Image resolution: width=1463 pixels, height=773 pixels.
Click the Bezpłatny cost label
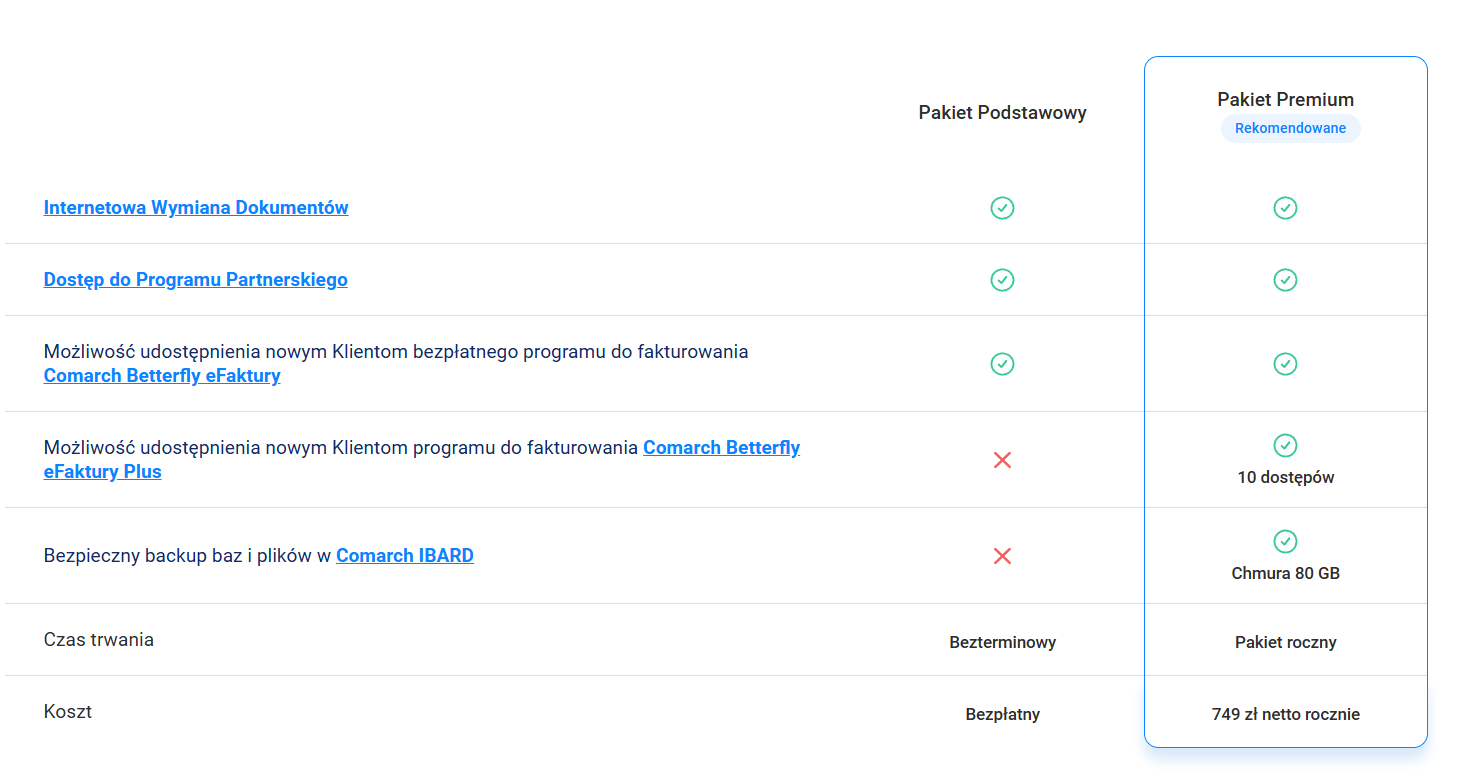(1002, 714)
